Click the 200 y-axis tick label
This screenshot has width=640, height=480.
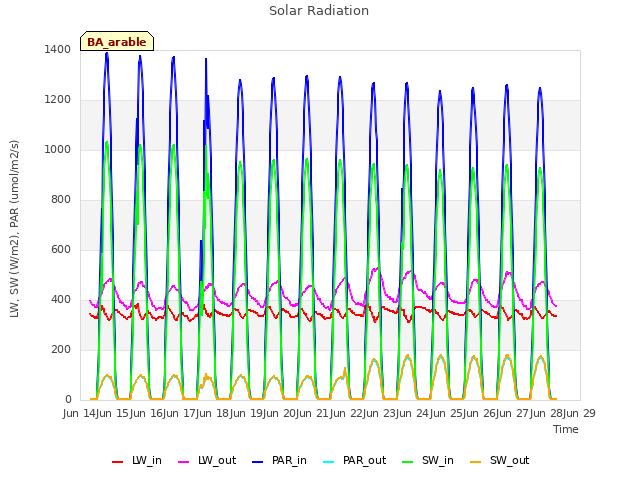click(x=61, y=349)
